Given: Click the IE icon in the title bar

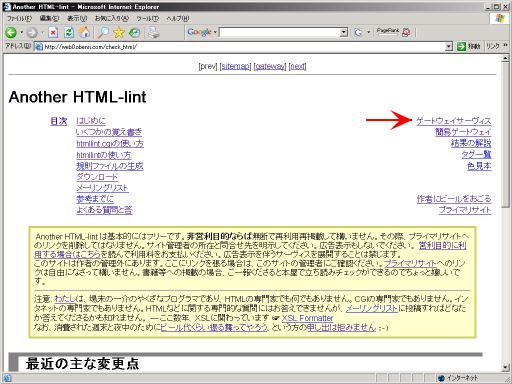Looking at the screenshot, I should click(7, 6).
